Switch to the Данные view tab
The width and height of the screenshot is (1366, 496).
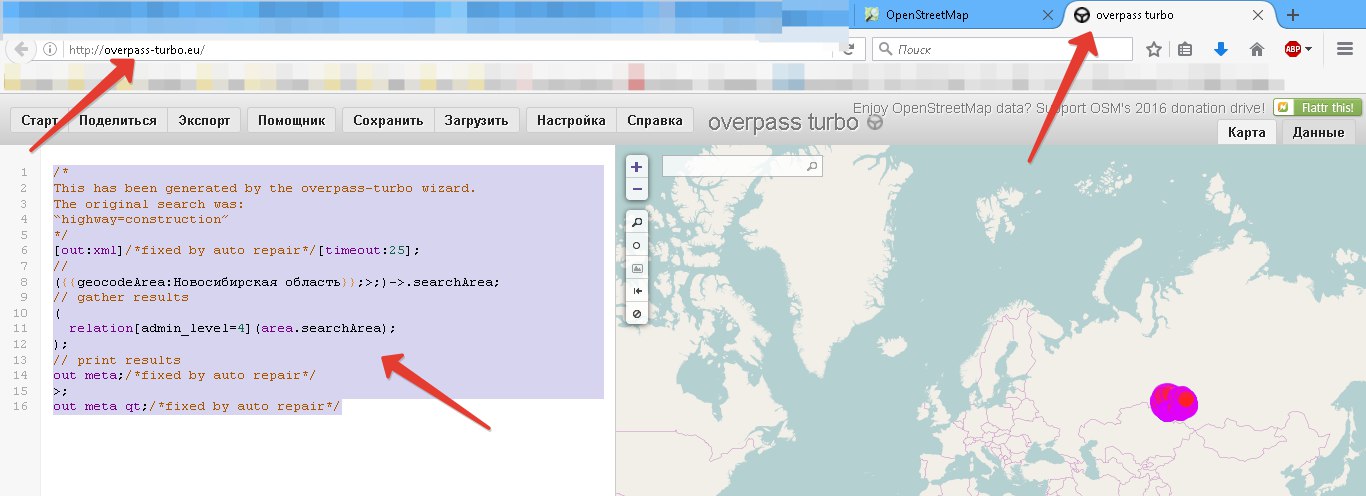pos(1318,133)
